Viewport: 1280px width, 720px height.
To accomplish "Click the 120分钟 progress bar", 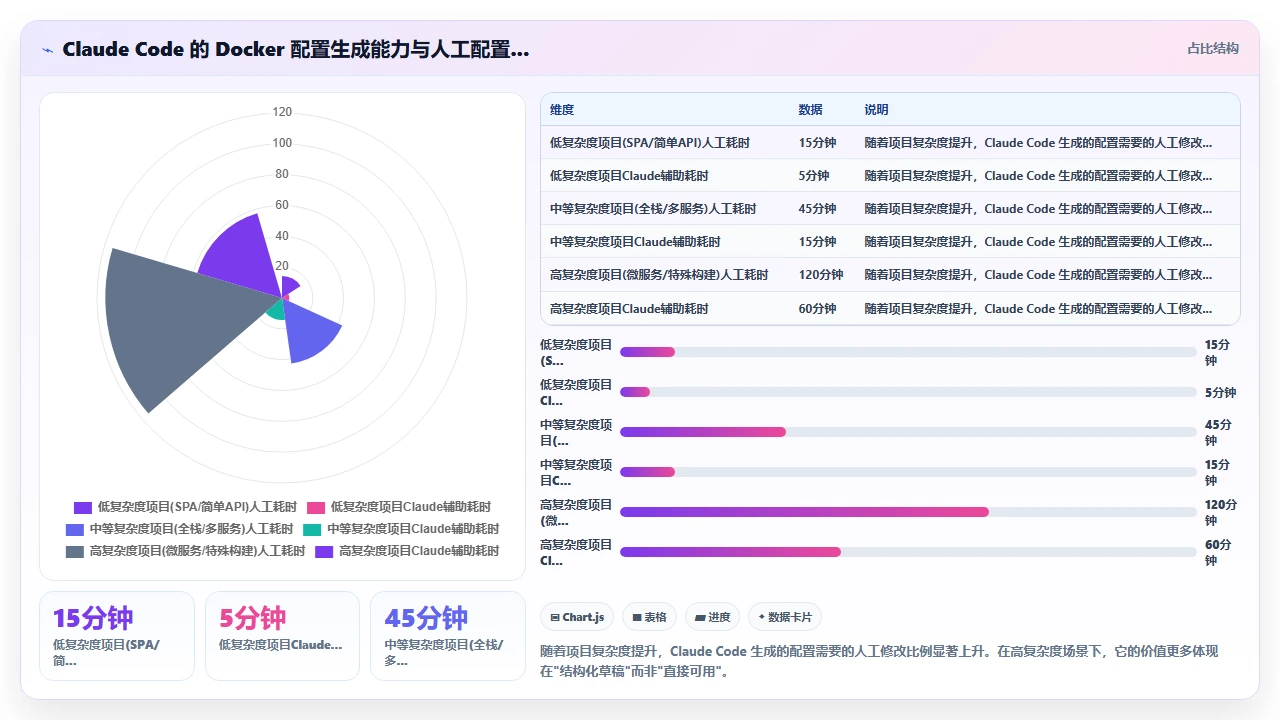I will pos(908,512).
